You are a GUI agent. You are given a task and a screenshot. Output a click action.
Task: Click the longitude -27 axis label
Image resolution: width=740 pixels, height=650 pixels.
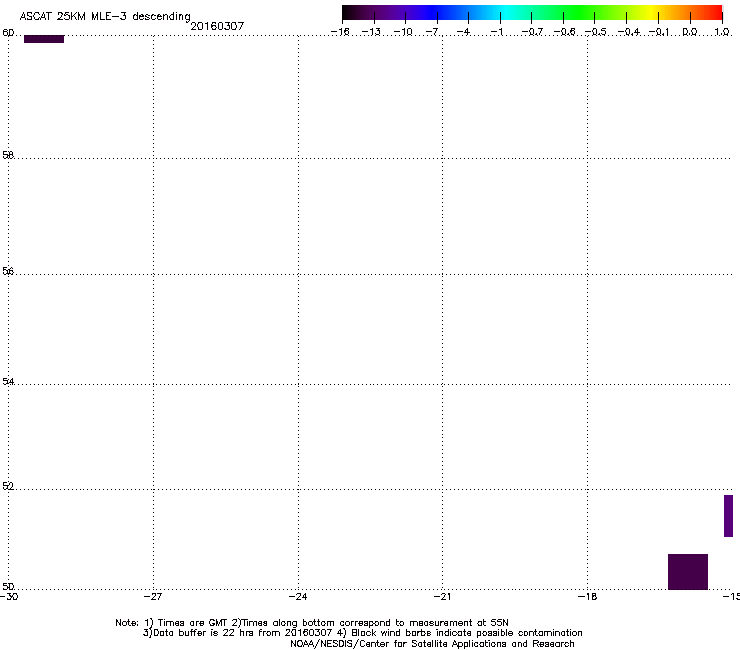[153, 597]
